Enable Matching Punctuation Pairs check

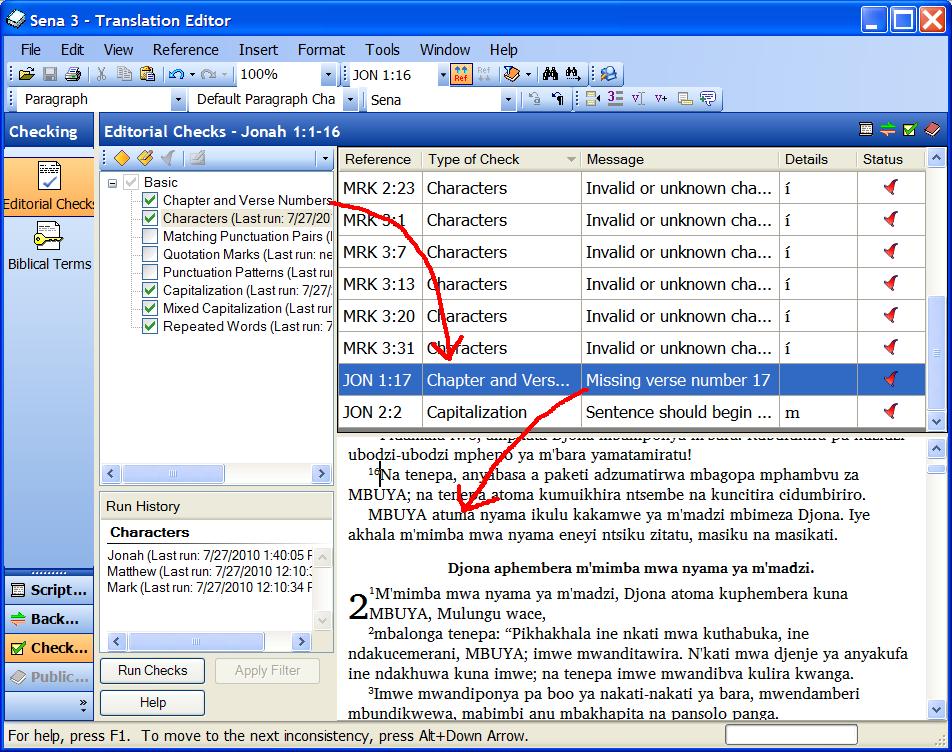point(150,236)
